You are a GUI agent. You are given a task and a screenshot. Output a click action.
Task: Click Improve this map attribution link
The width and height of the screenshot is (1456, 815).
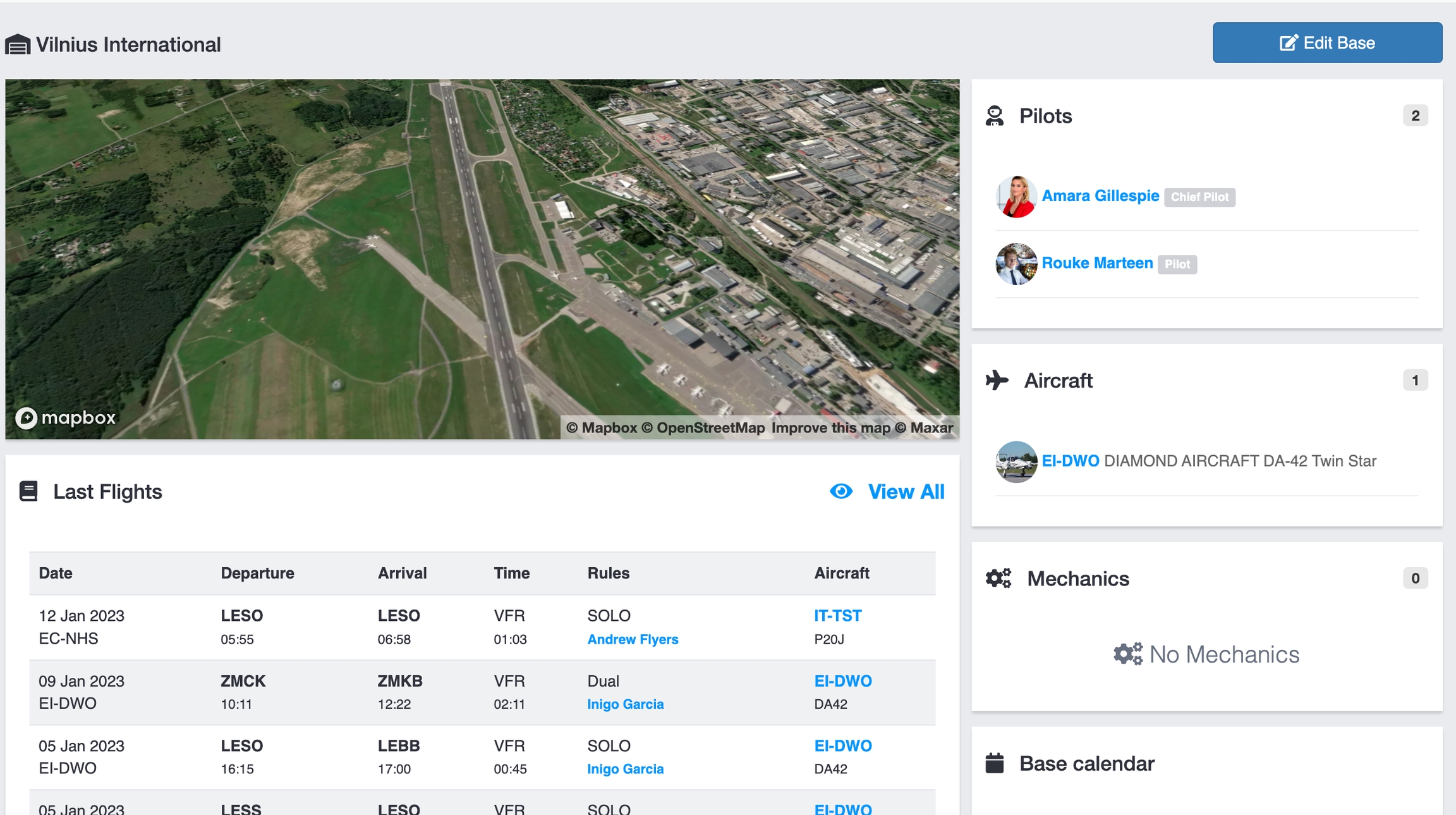(x=830, y=428)
